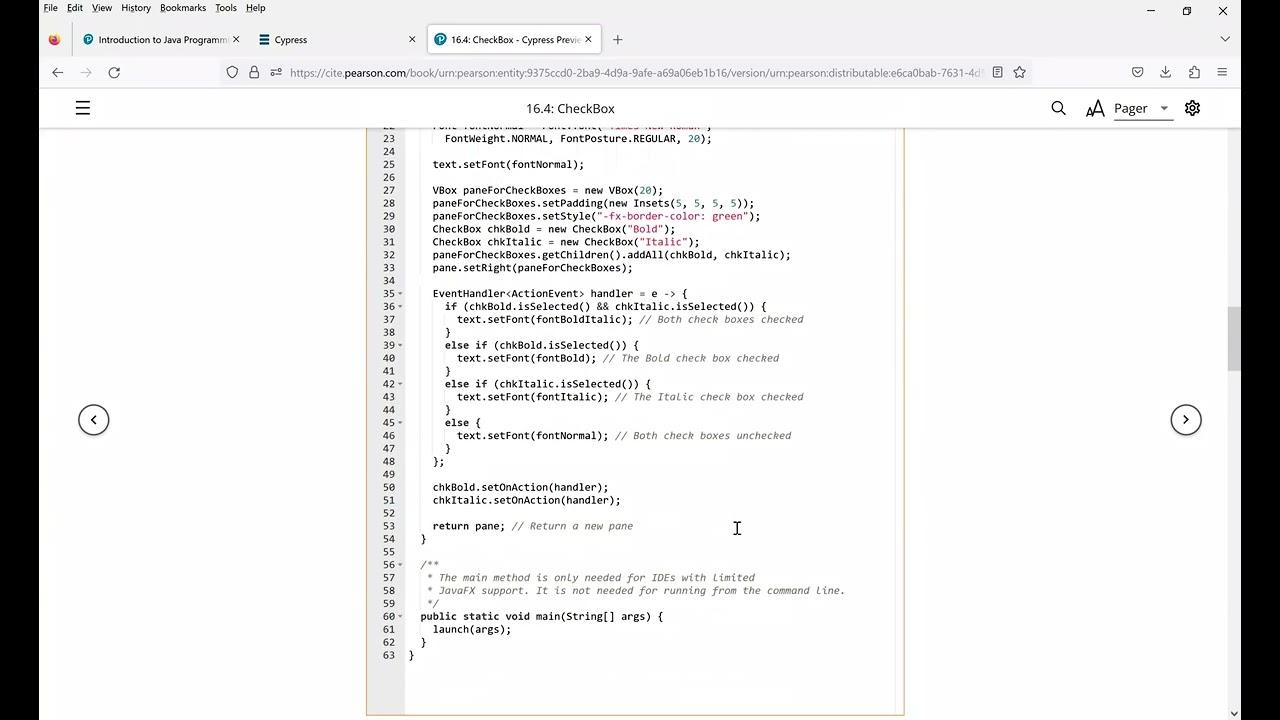Open the Help menu
The width and height of the screenshot is (1280, 720).
pos(256,8)
